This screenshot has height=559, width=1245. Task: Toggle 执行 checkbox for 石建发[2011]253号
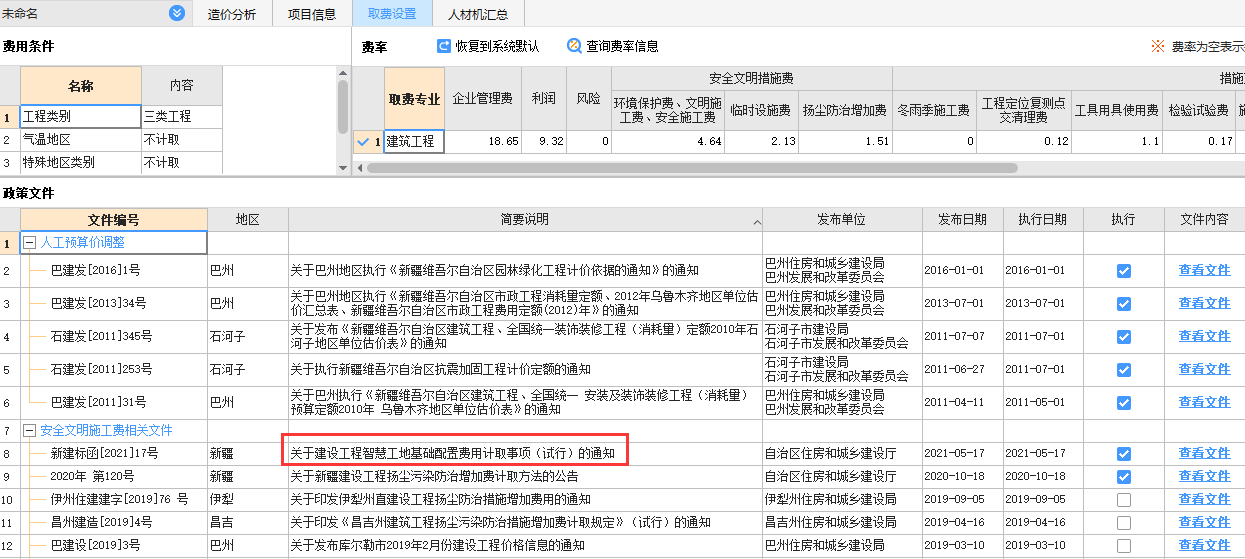pyautogui.click(x=1124, y=369)
